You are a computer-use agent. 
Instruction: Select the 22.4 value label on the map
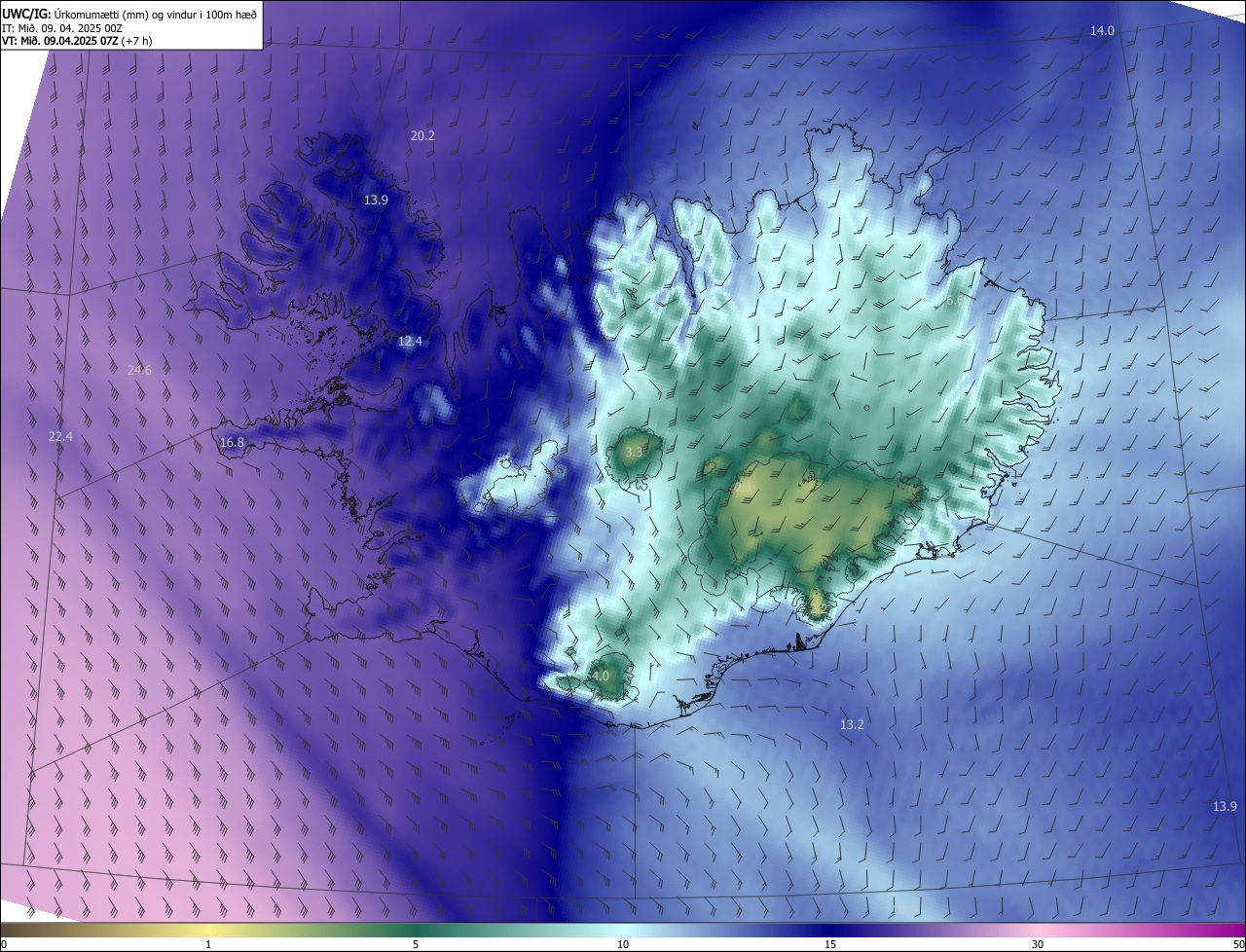60,438
